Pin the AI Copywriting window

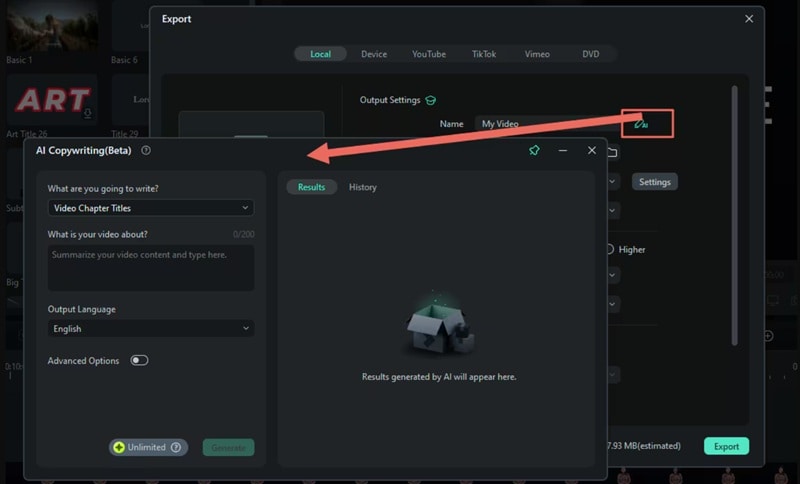[x=534, y=150]
